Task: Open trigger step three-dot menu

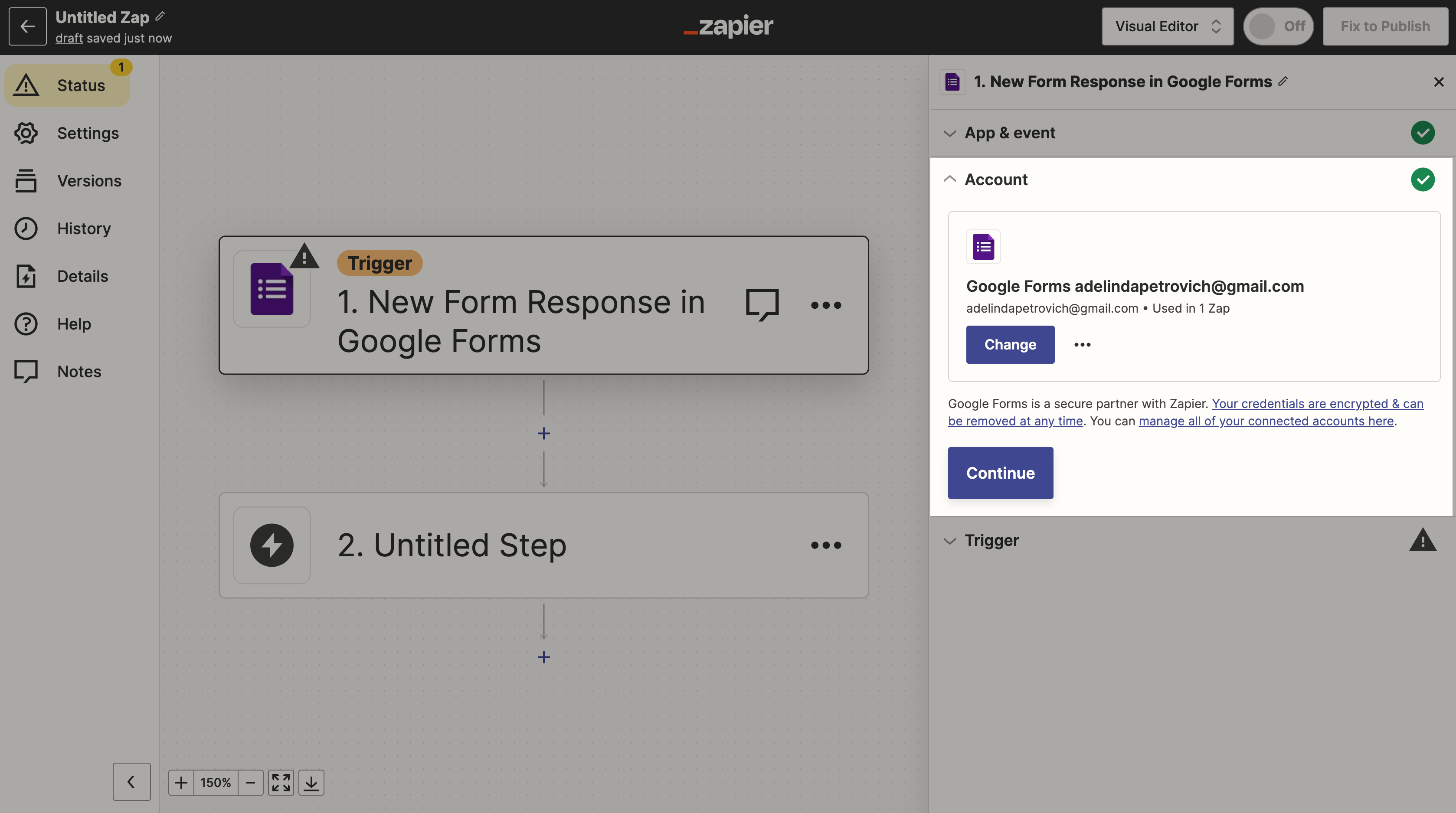Action: (826, 305)
